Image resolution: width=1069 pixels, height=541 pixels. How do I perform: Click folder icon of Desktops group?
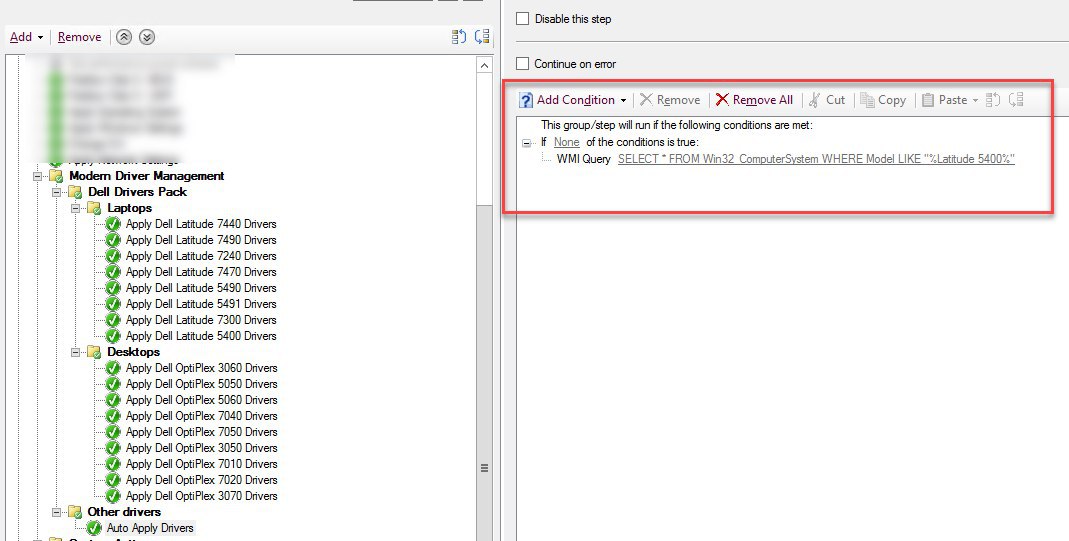tap(94, 352)
